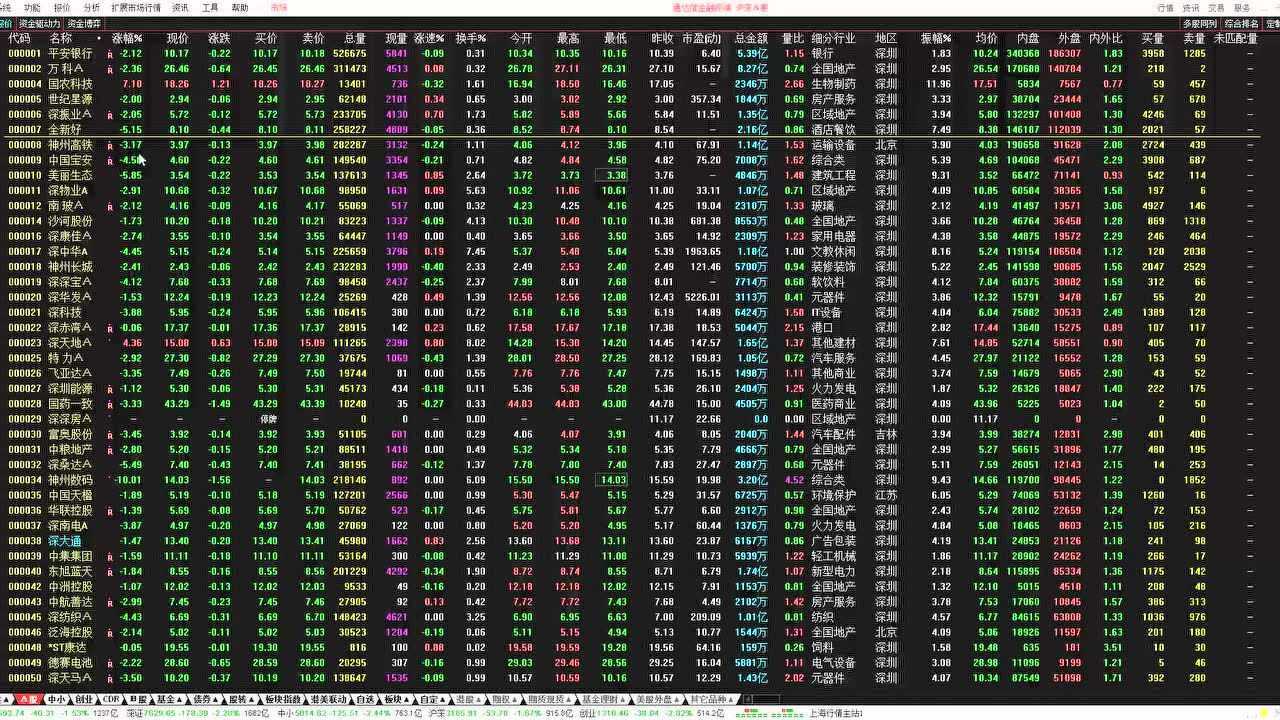Open the 分析 menu
The image size is (1280, 720).
[x=91, y=7]
